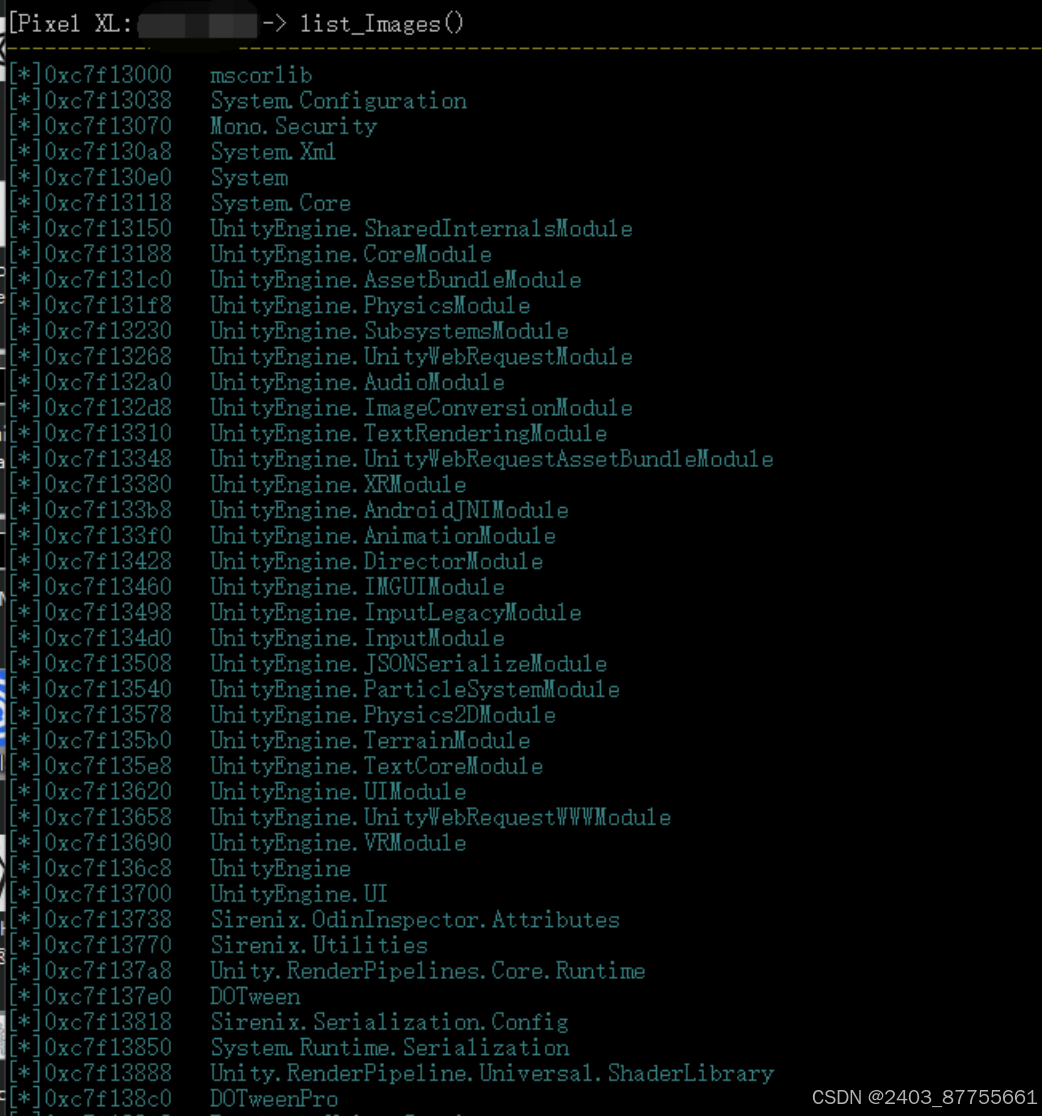Click the System.Configuration entry
The image size is (1042, 1116).
coord(339,101)
